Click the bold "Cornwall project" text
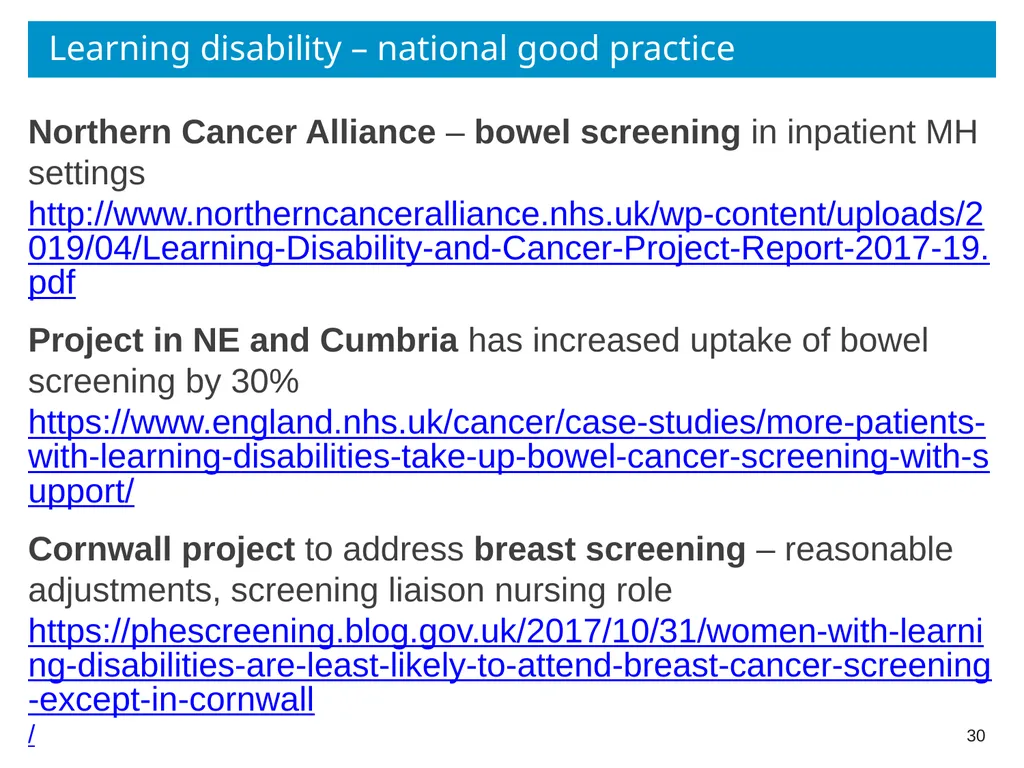Screen dimensions: 1024x768 tap(161, 550)
